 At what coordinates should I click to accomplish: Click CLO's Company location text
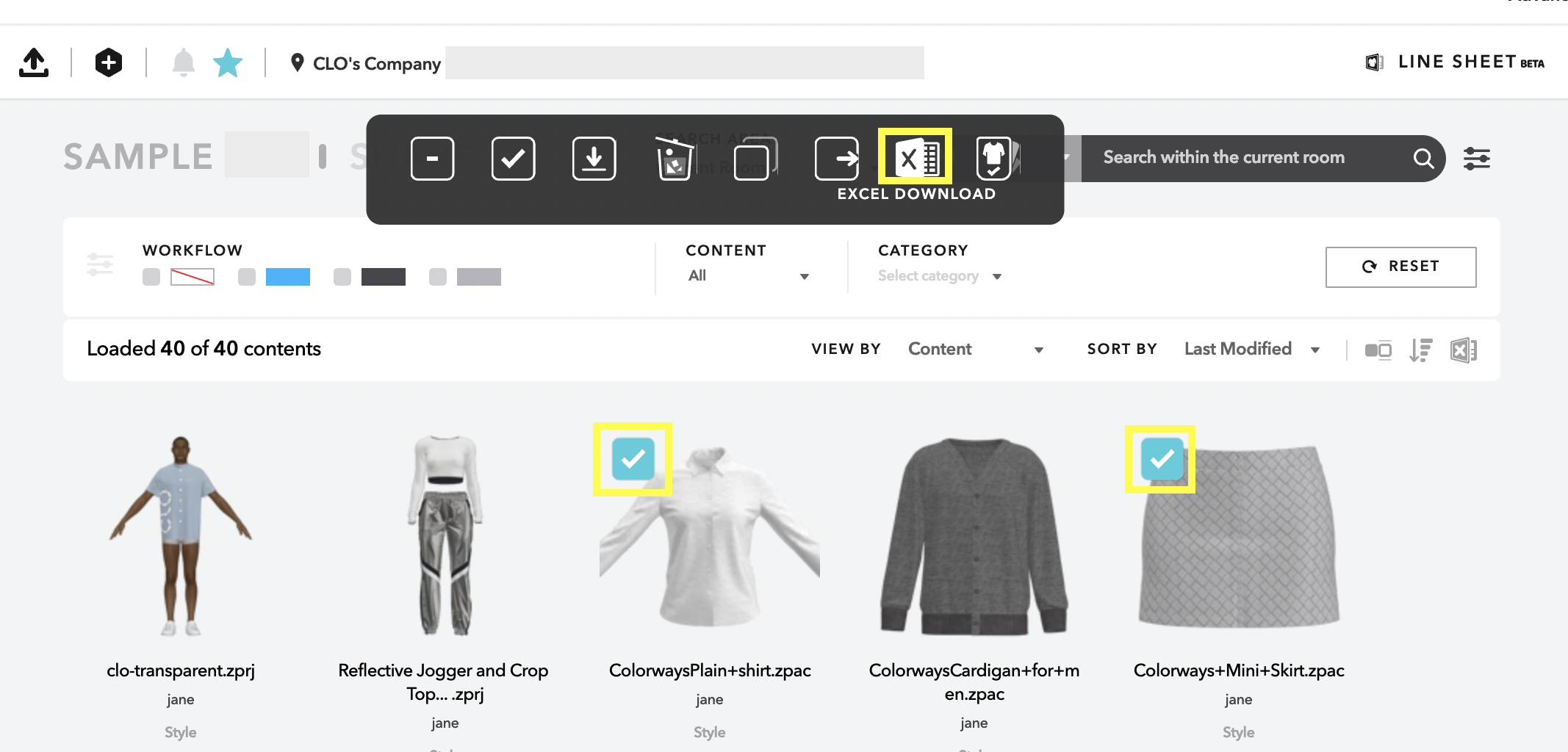(377, 63)
